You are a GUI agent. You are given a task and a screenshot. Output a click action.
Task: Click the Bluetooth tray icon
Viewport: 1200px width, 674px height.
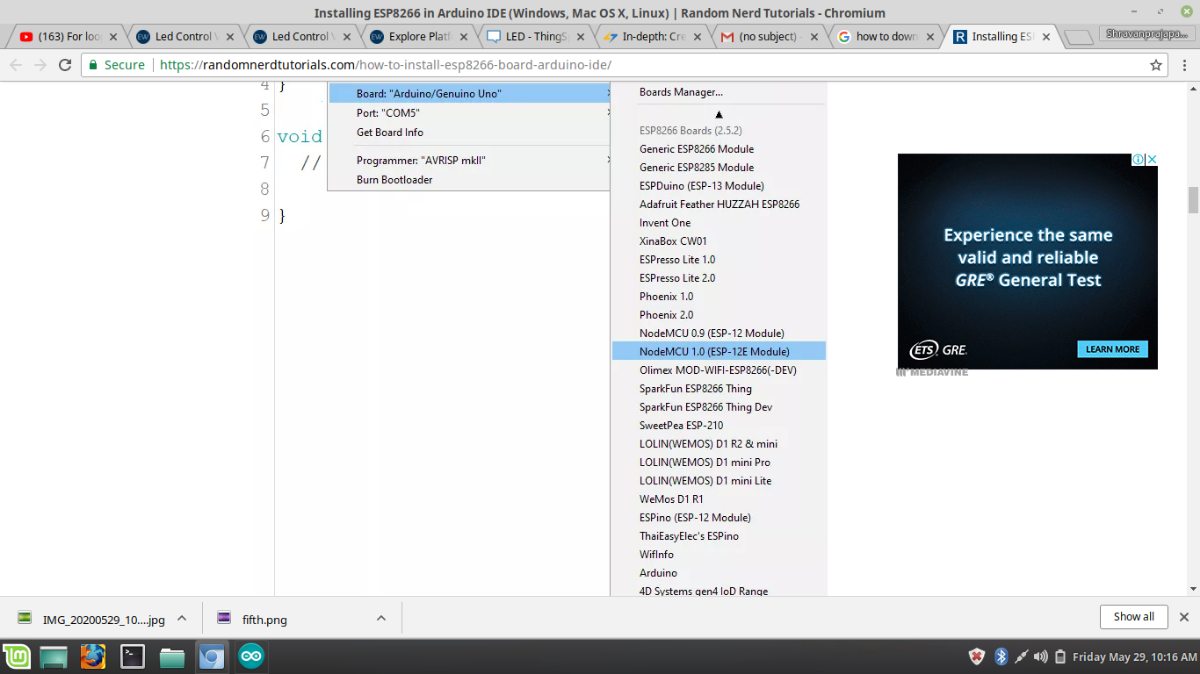pyautogui.click(x=1000, y=657)
